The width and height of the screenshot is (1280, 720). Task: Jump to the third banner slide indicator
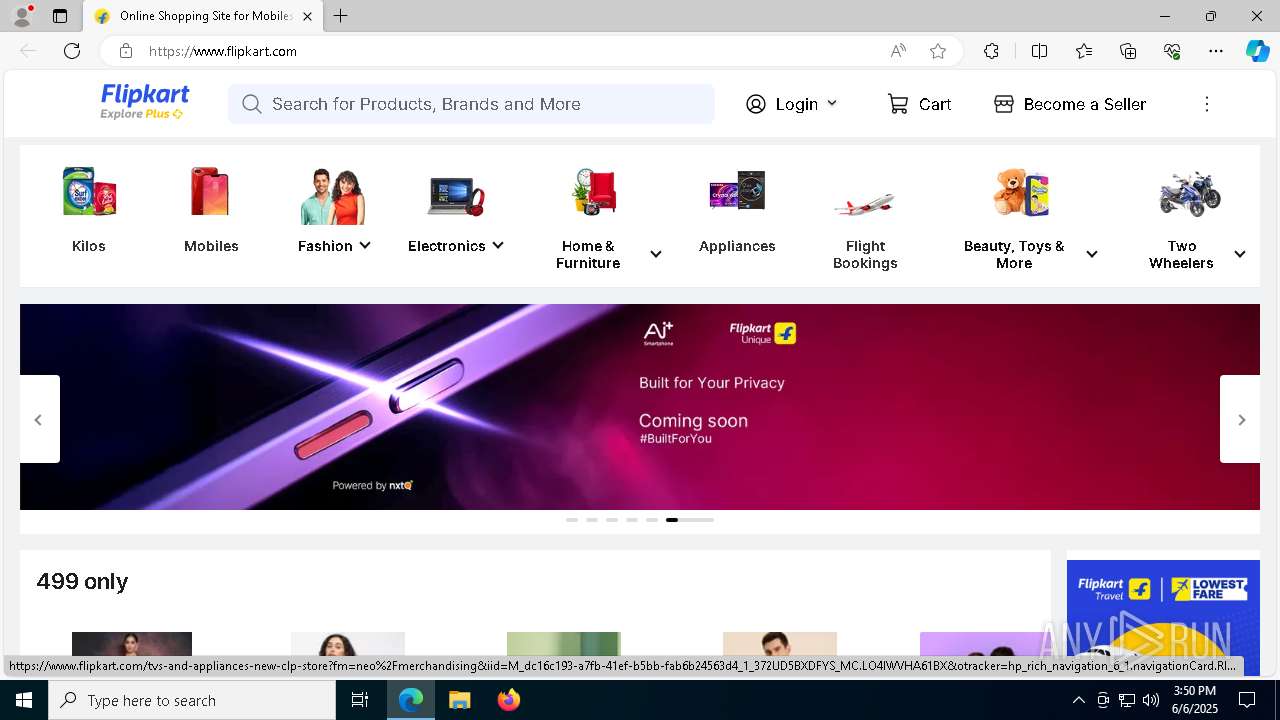(612, 520)
